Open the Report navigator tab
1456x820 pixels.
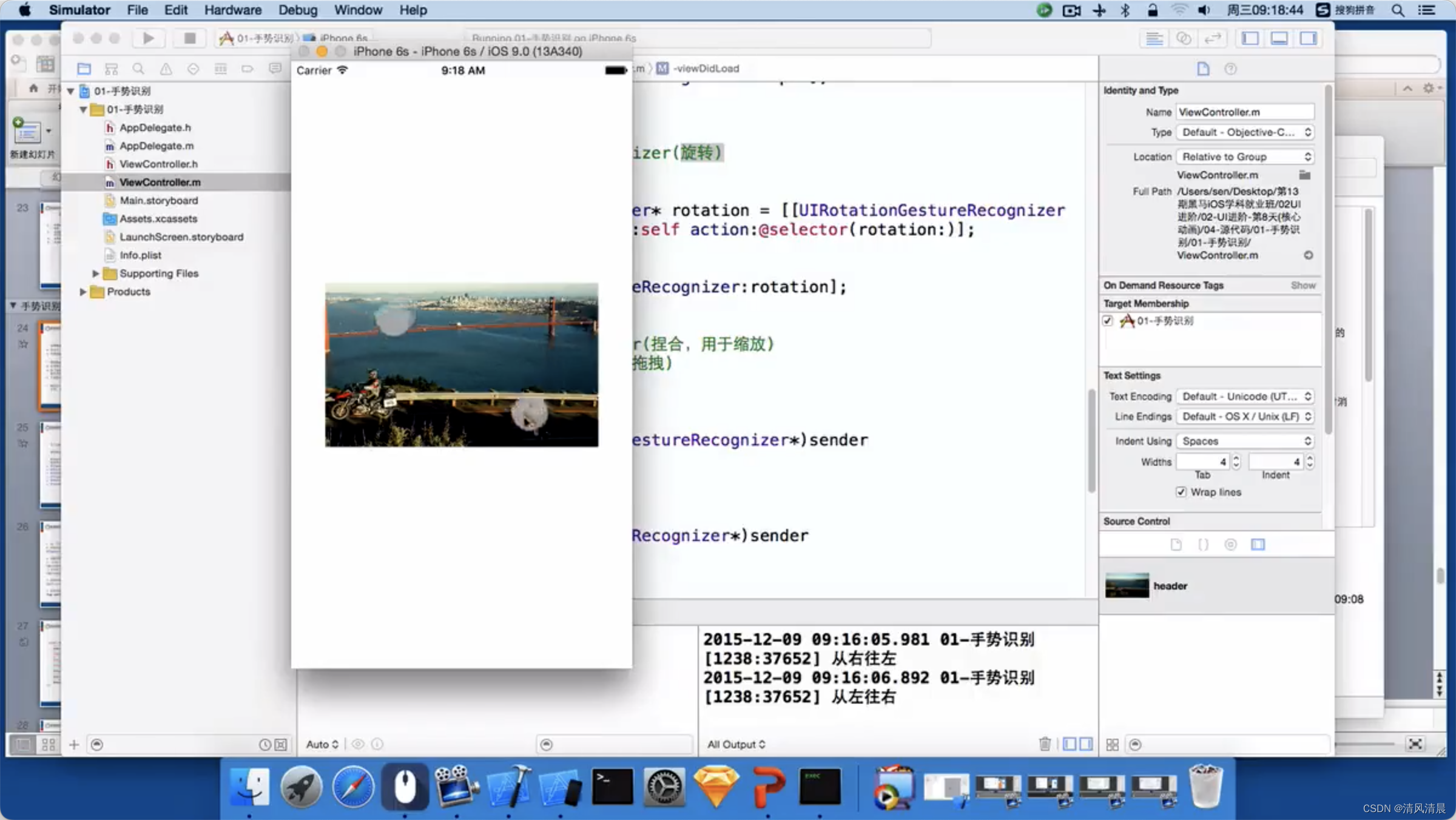click(275, 69)
